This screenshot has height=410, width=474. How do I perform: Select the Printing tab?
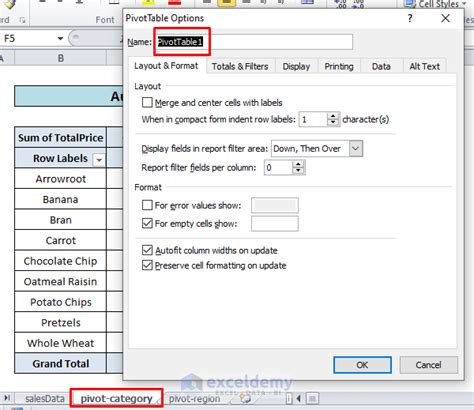[339, 66]
